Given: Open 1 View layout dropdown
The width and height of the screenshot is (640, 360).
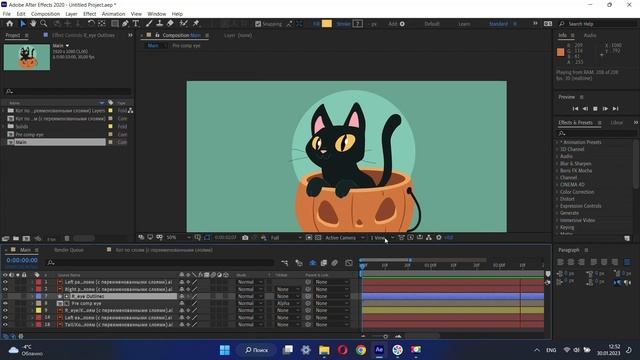Looking at the screenshot, I should pyautogui.click(x=382, y=238).
